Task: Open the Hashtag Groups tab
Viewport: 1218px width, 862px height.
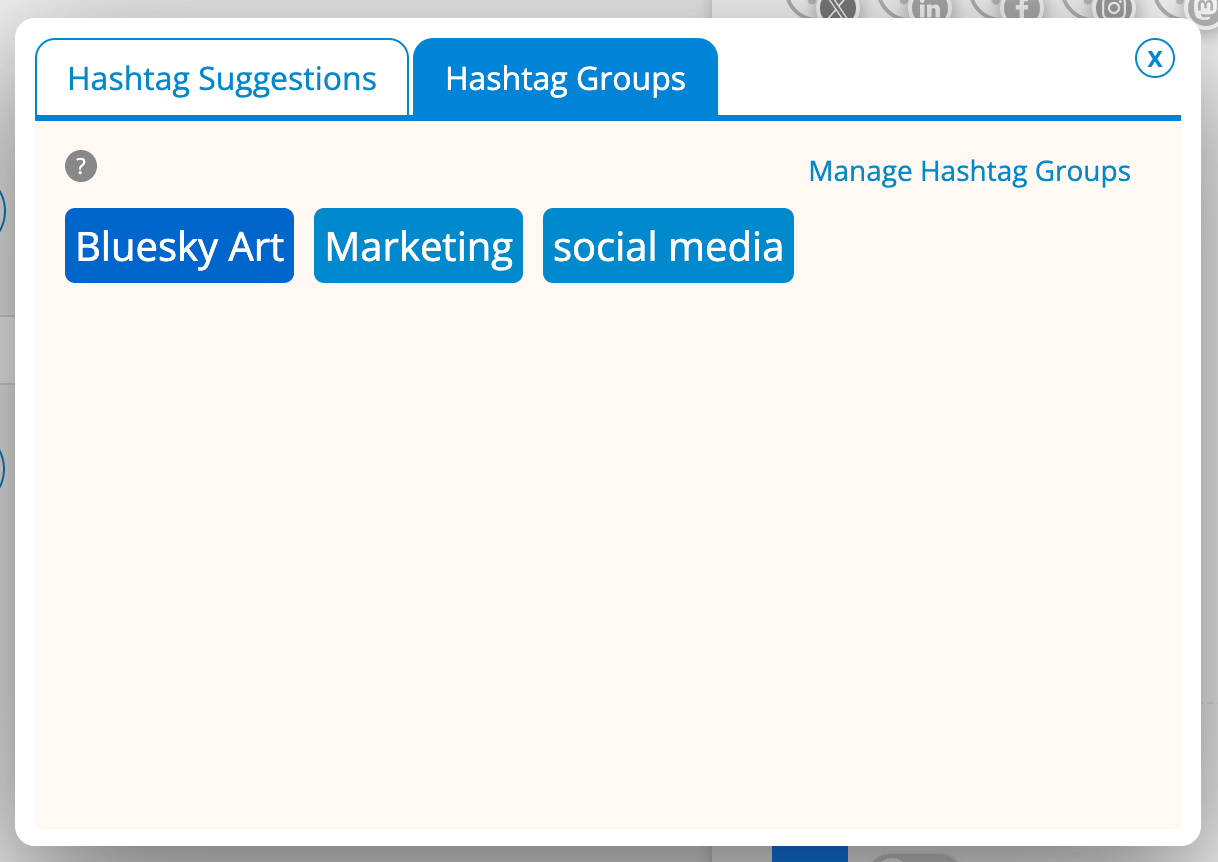Action: click(565, 78)
